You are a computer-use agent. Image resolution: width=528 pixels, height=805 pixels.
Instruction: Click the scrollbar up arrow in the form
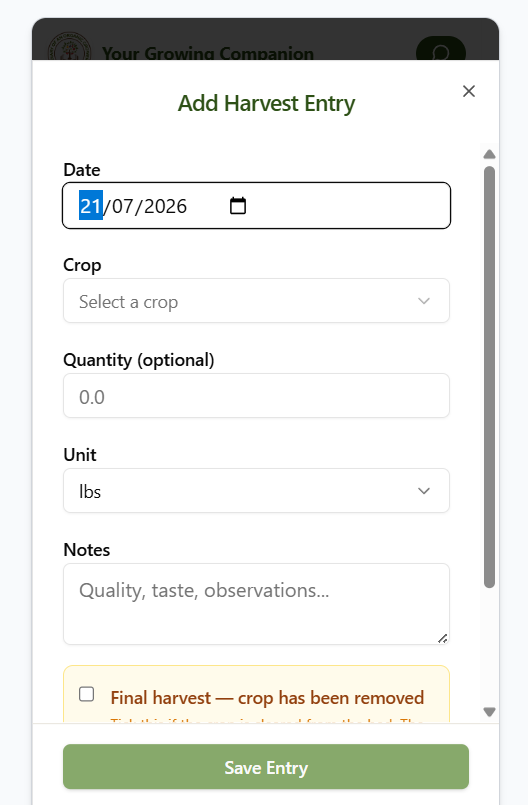click(x=489, y=154)
